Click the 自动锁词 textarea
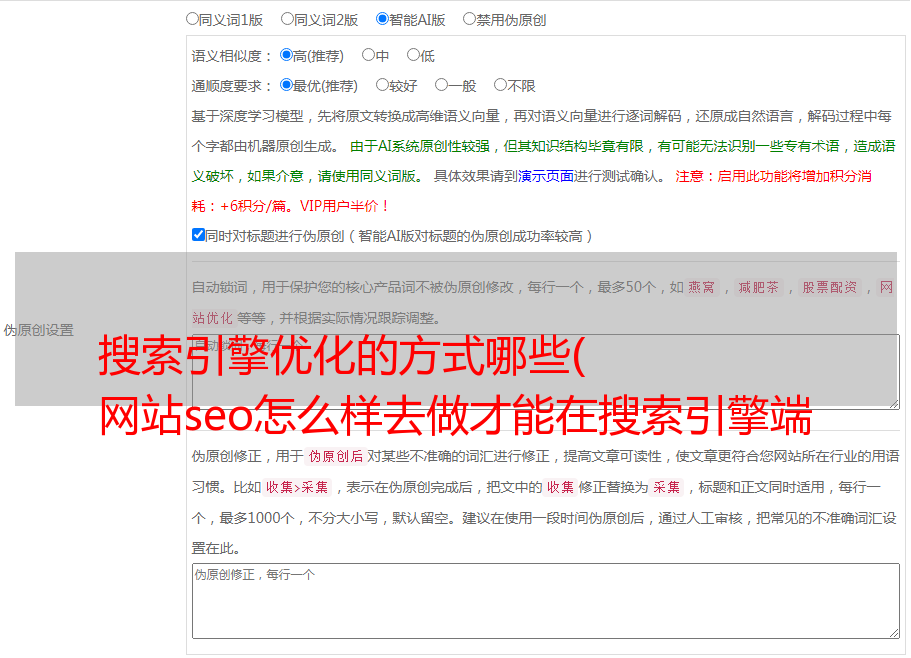 pyautogui.click(x=546, y=372)
